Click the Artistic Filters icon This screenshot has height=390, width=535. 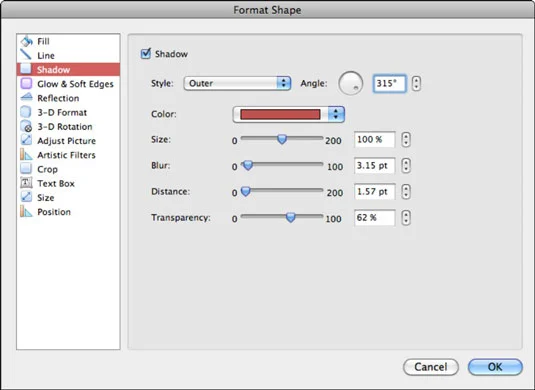26,155
